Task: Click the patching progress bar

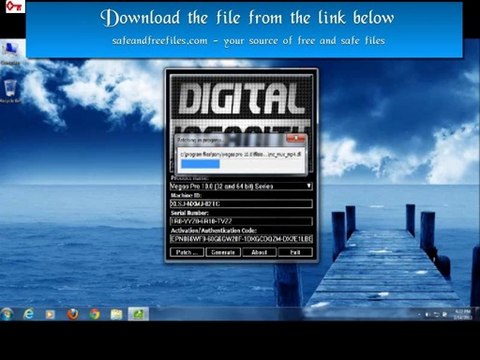Action: (x=241, y=164)
